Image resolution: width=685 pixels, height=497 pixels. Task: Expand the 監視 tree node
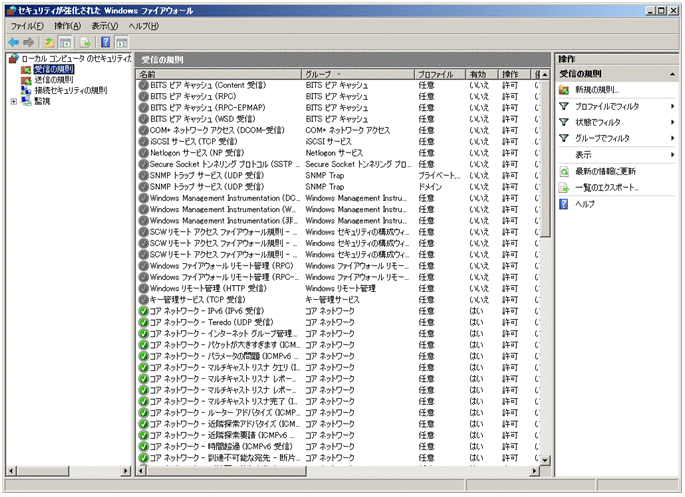[x=13, y=101]
